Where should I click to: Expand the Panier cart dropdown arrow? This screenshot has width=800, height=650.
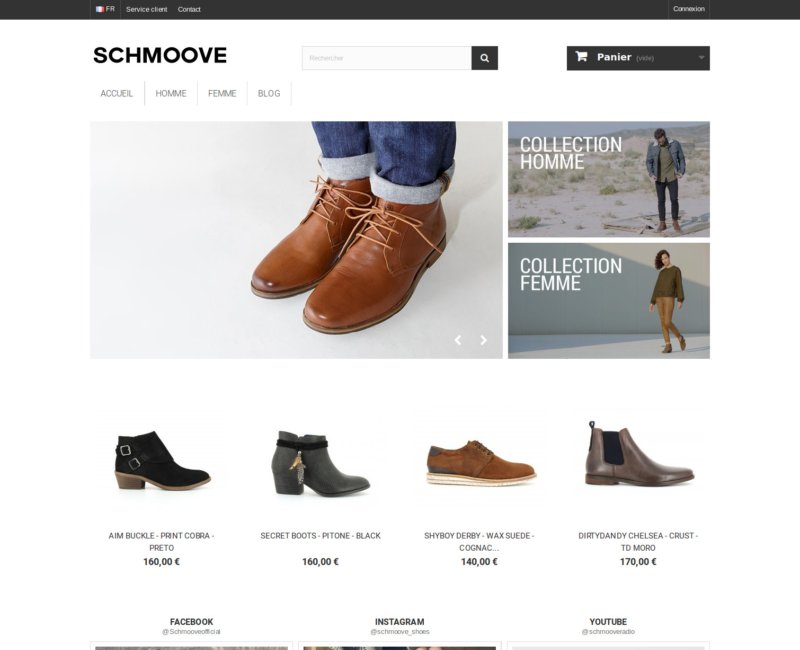pos(702,57)
